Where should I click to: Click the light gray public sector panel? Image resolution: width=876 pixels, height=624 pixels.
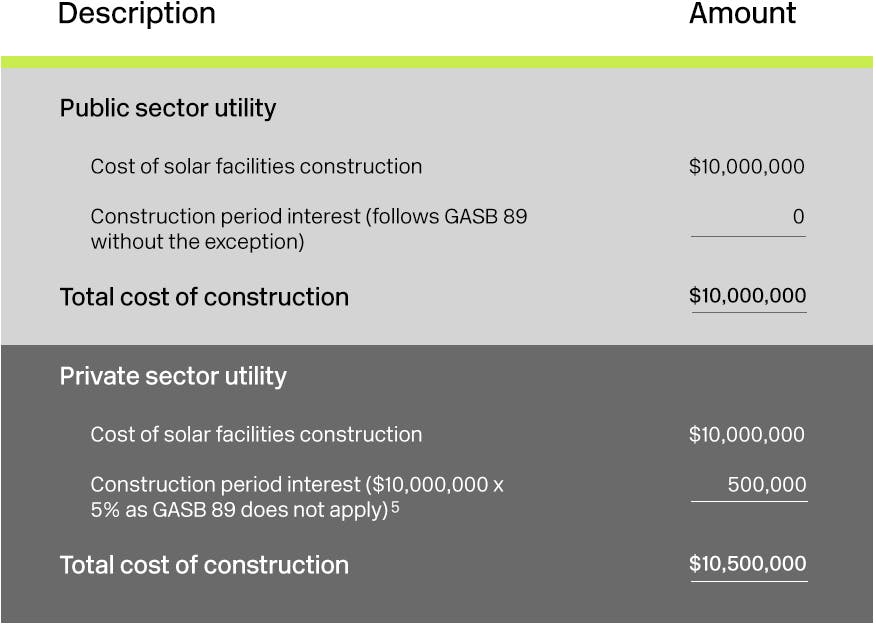tap(437, 207)
